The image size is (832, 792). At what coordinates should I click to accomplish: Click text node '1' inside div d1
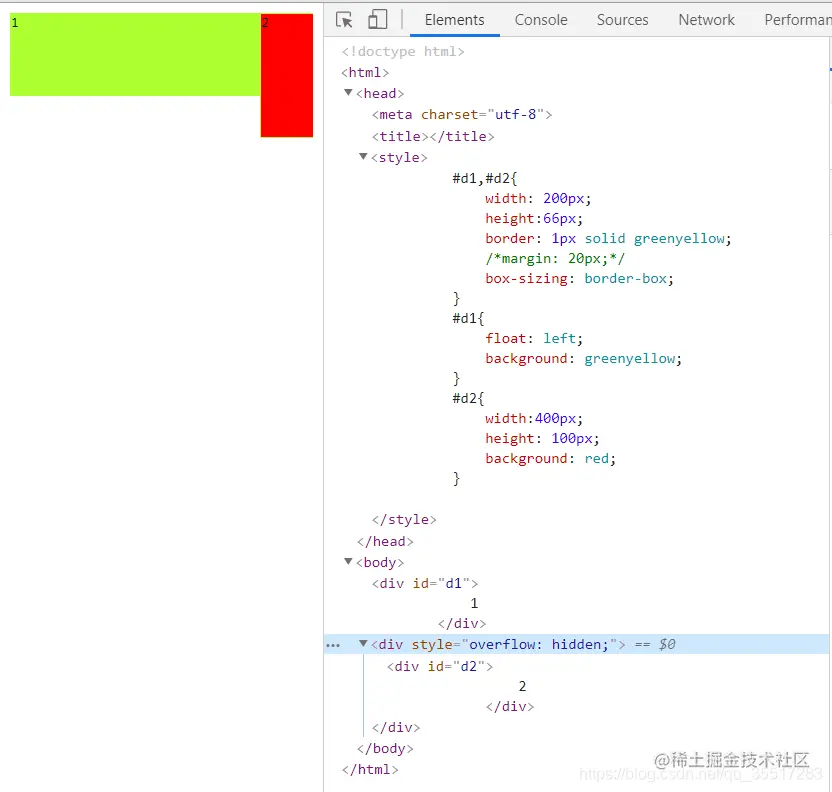(x=474, y=604)
